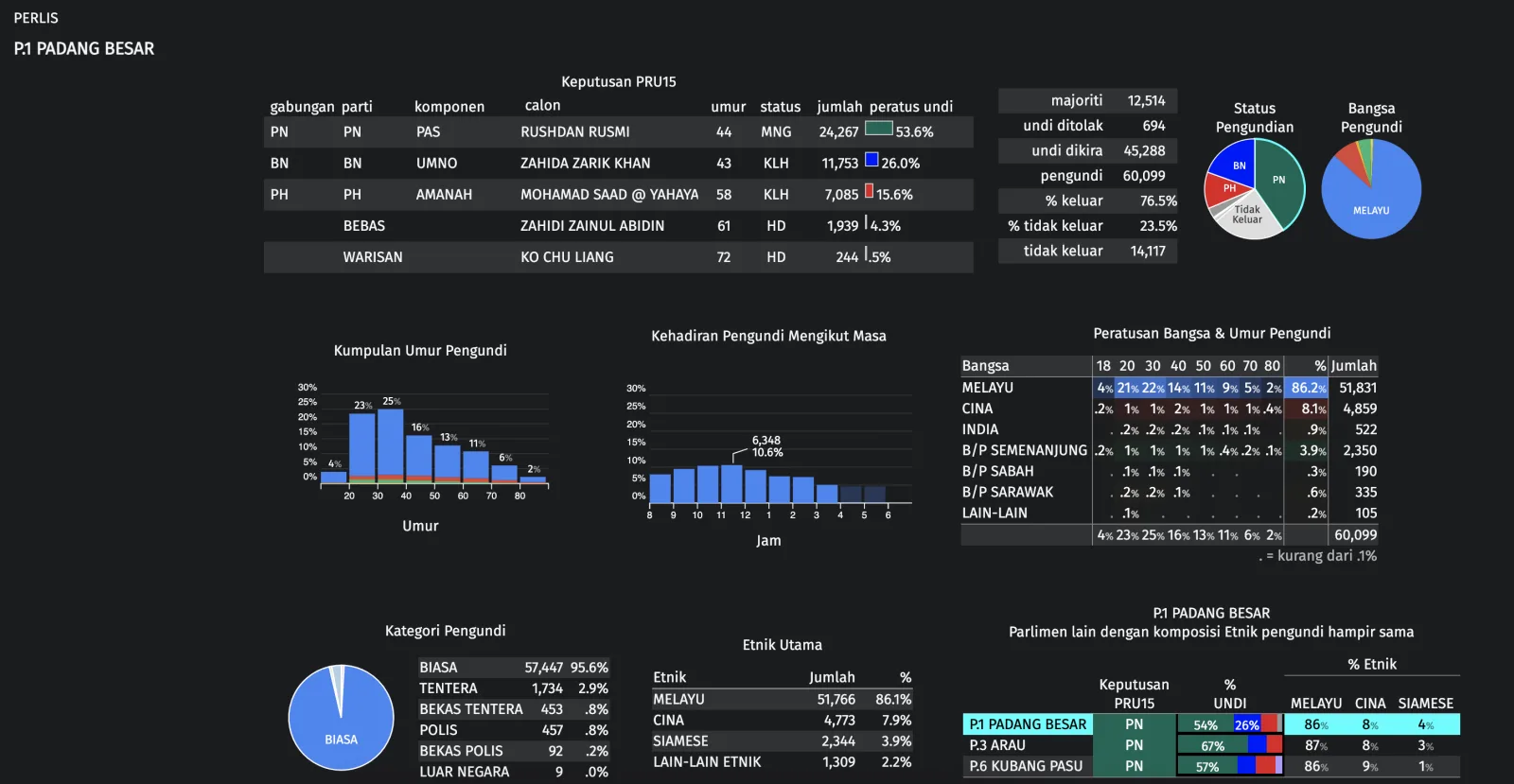The width and height of the screenshot is (1514, 784).
Task: Click the 23% bar in age chart
Action: coord(362,449)
